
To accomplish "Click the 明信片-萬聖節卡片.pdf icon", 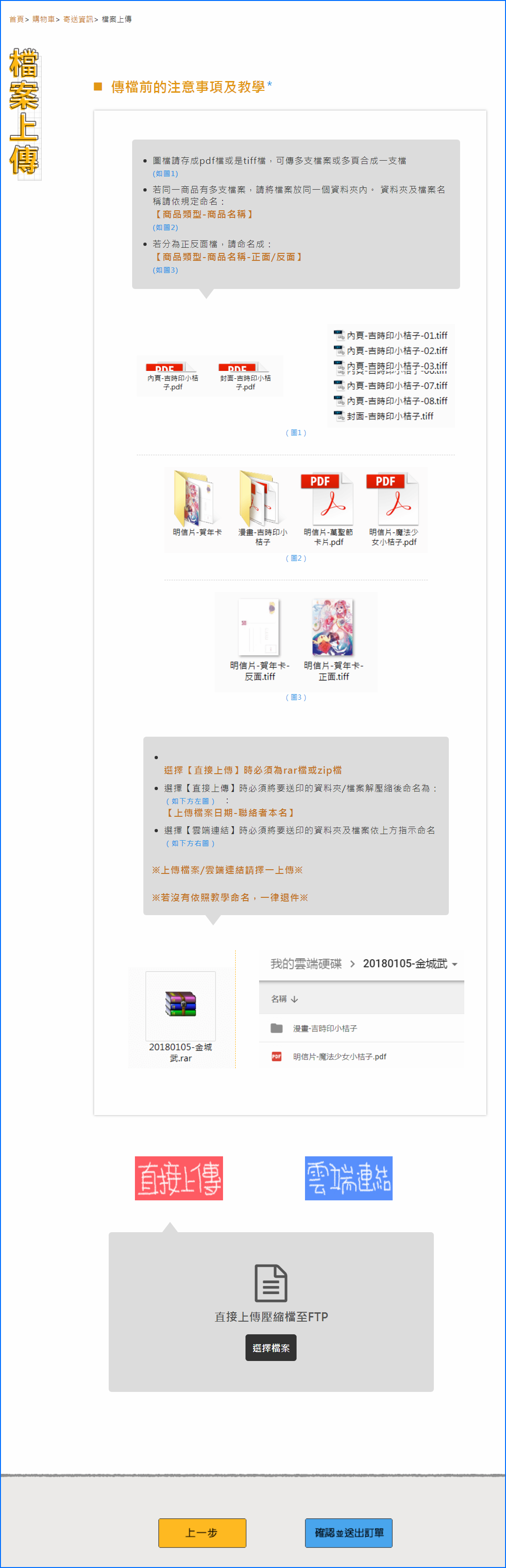I will click(327, 499).
